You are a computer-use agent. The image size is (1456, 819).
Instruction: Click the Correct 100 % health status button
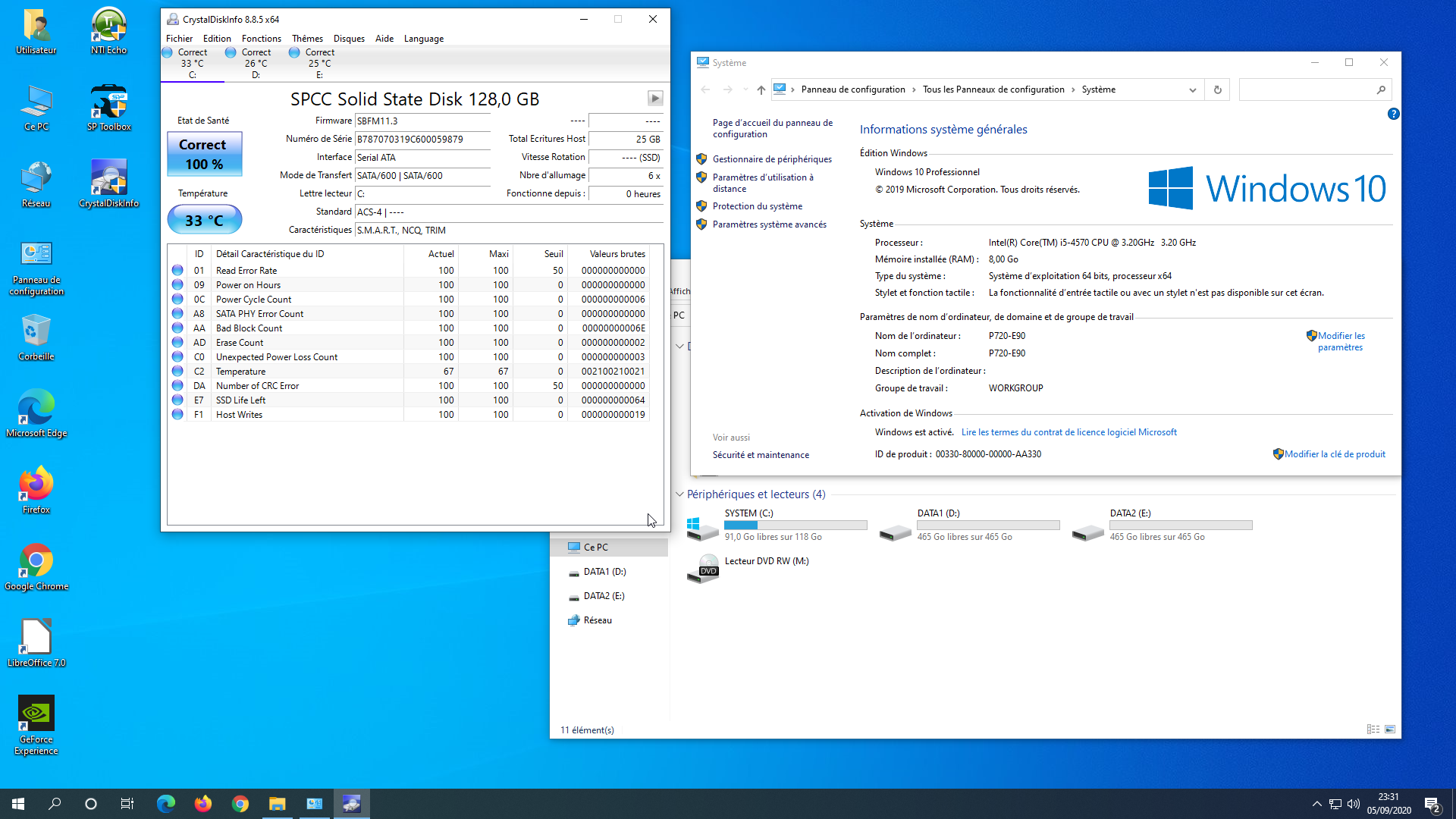pyautogui.click(x=205, y=154)
